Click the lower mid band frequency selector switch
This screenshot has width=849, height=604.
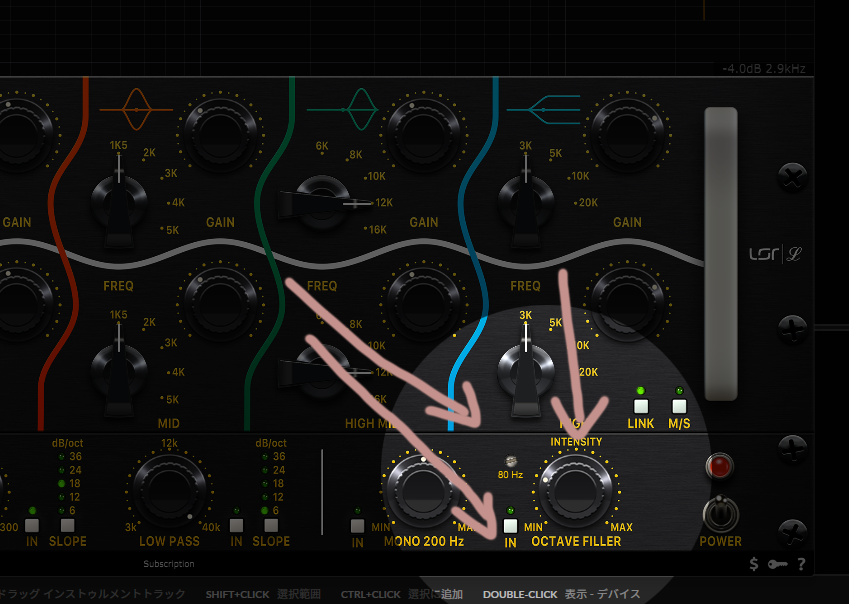click(119, 371)
